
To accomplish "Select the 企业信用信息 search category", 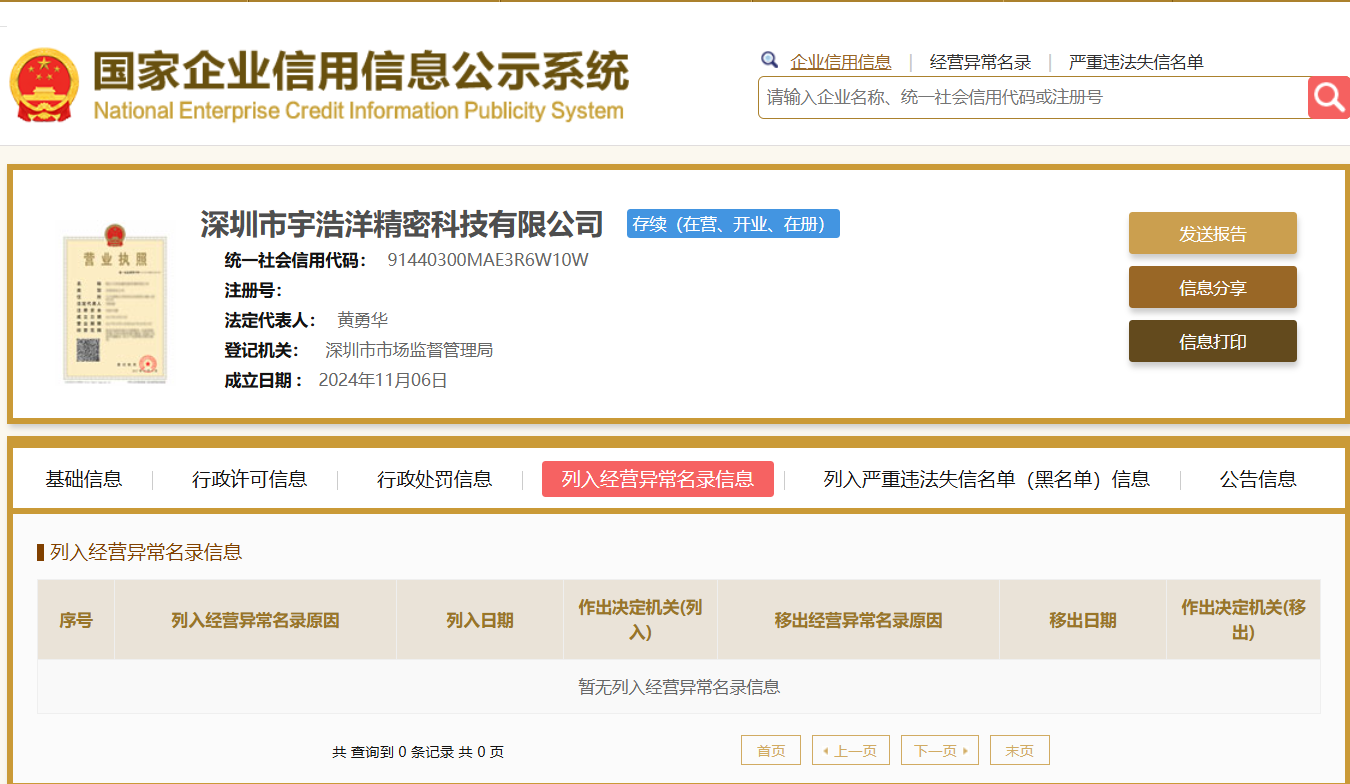I will point(840,62).
